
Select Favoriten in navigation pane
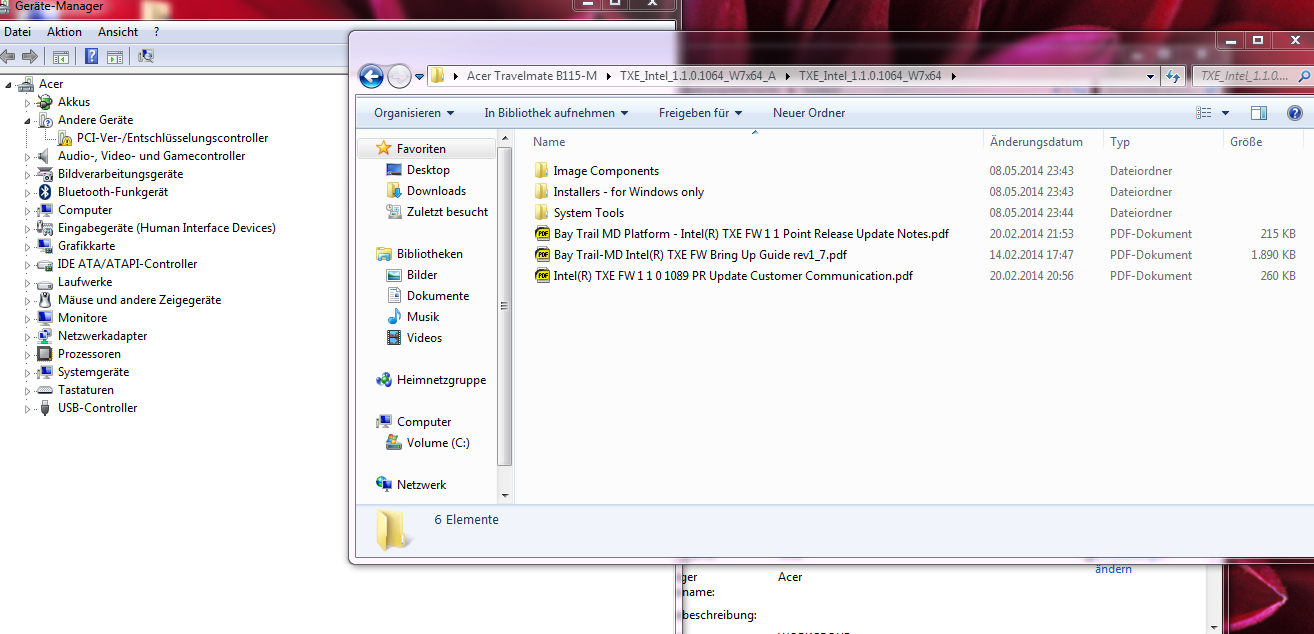click(x=421, y=149)
